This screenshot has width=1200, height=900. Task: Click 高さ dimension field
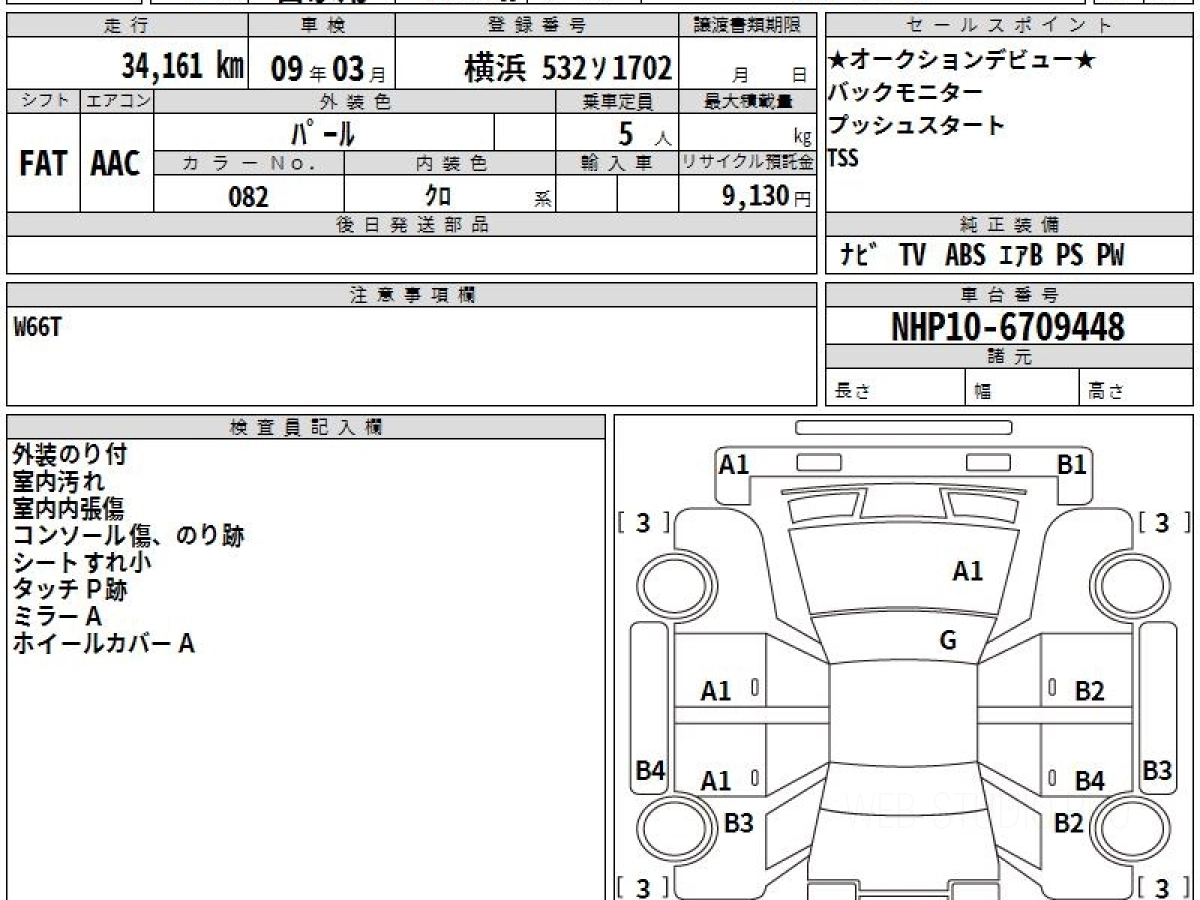tap(1137, 389)
